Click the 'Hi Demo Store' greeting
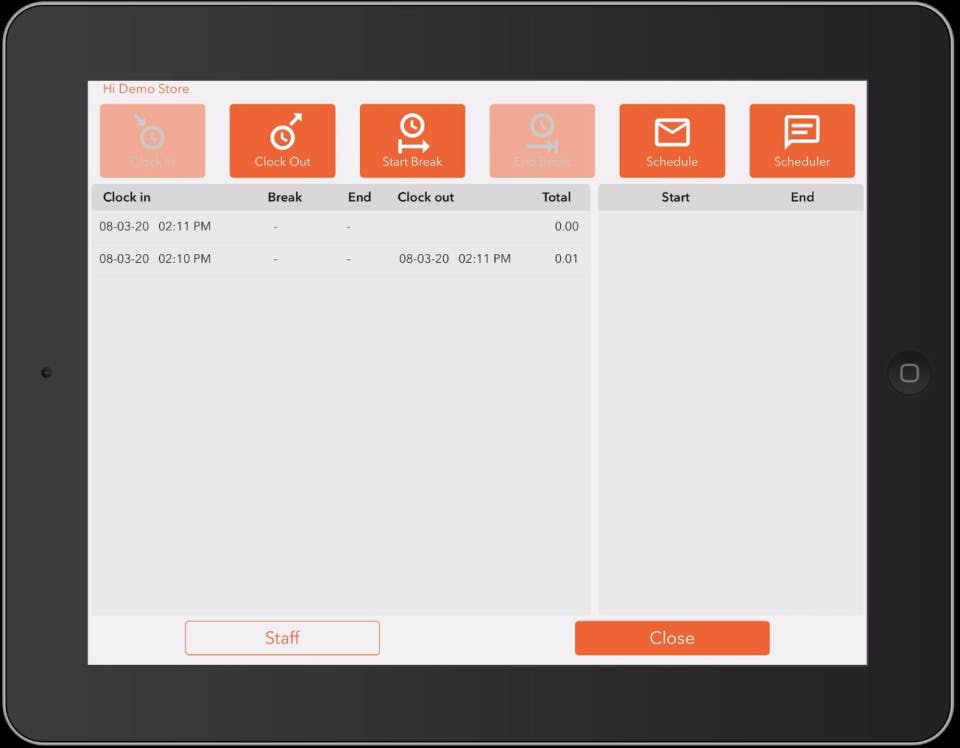The image size is (960, 748). click(x=146, y=89)
